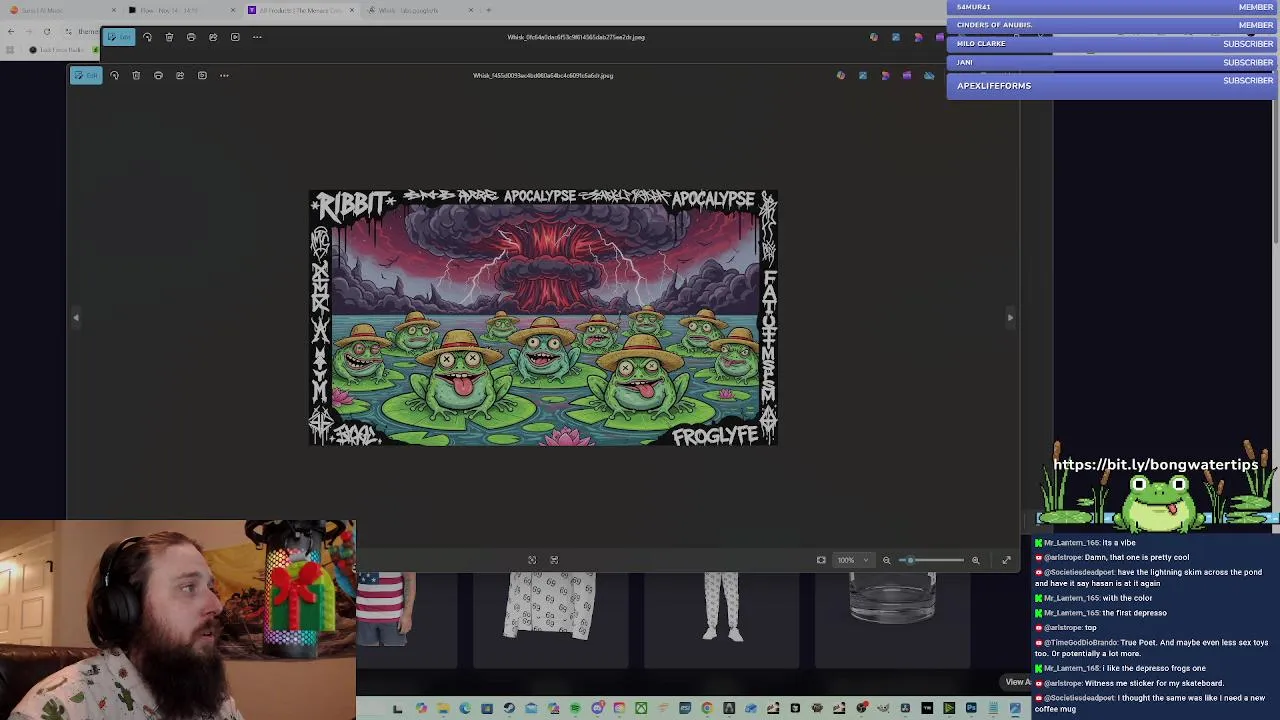
Task: Open the 100% zoom level dropdown
Action: (x=853, y=560)
